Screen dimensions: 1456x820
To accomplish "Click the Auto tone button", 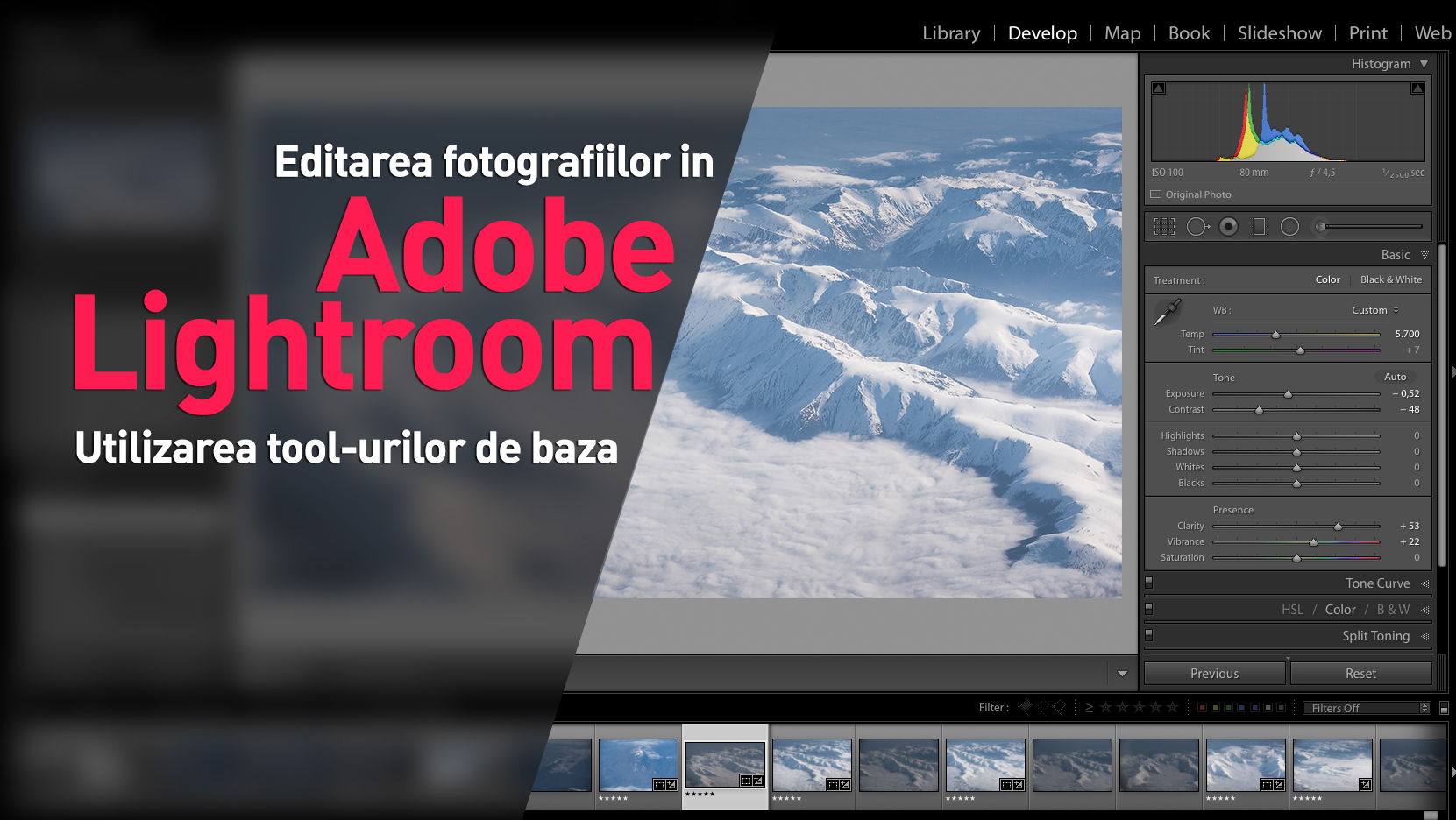I will click(x=1395, y=377).
